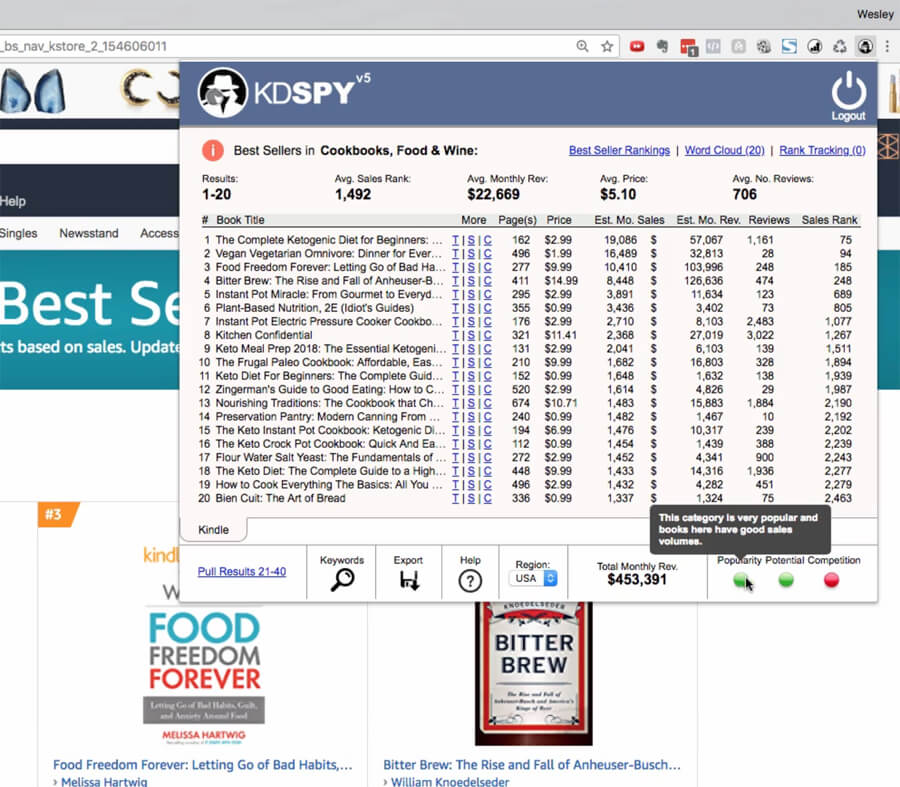Open Newsstand menu on Amazon page

pyautogui.click(x=89, y=233)
